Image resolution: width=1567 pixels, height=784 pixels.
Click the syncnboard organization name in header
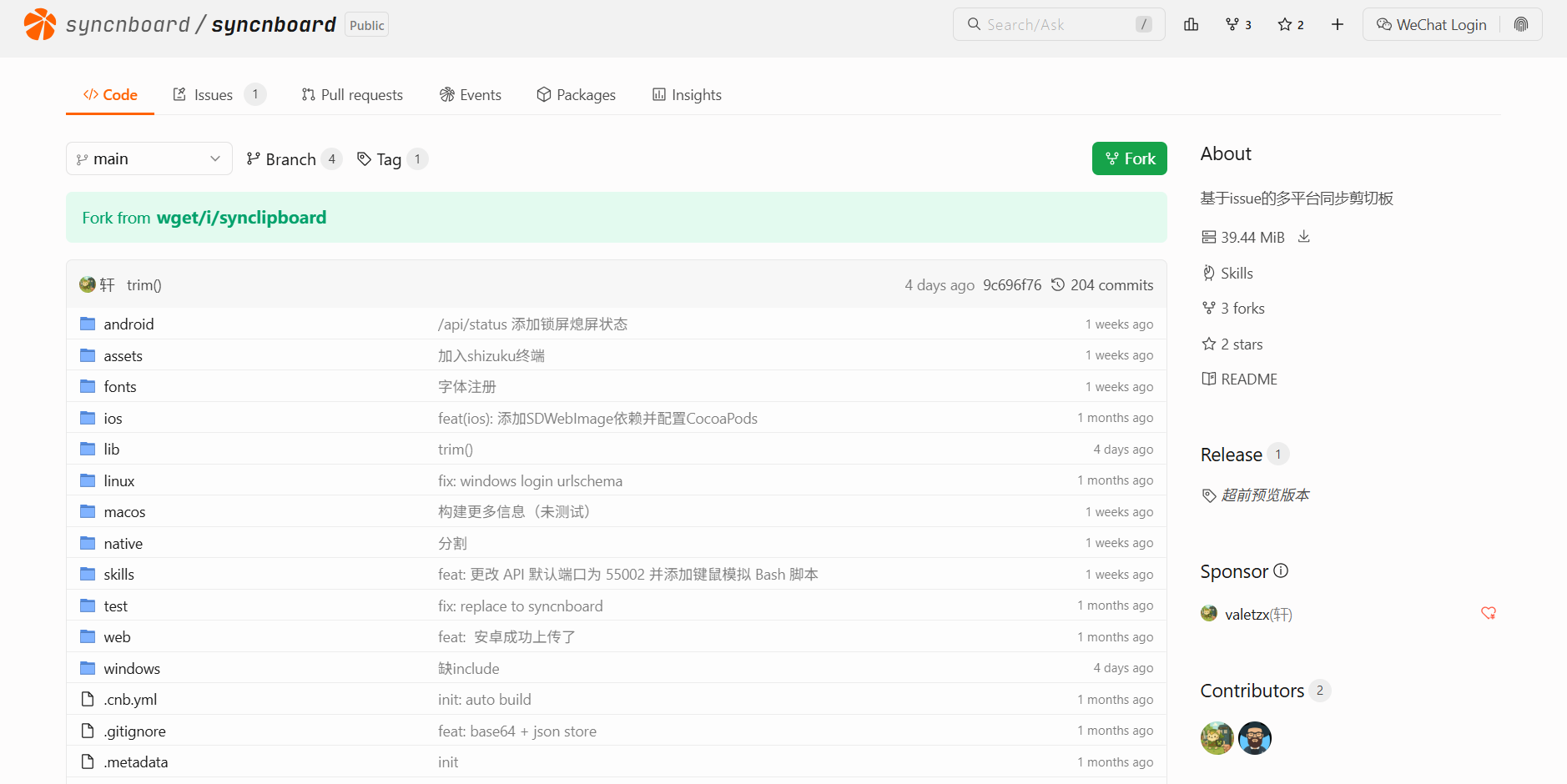pyautogui.click(x=128, y=24)
